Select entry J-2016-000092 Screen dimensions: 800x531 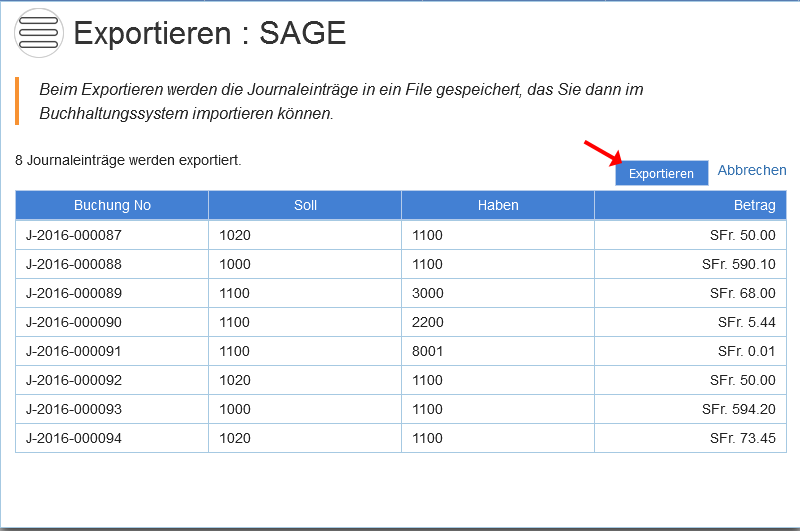(x=74, y=381)
